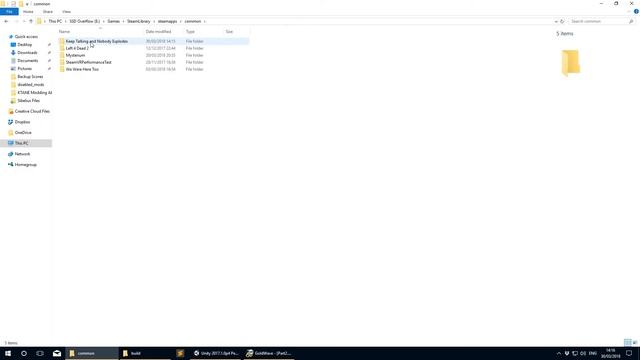The width and height of the screenshot is (640, 360).
Task: Select the Mysterium folder row
Action: (x=154, y=55)
